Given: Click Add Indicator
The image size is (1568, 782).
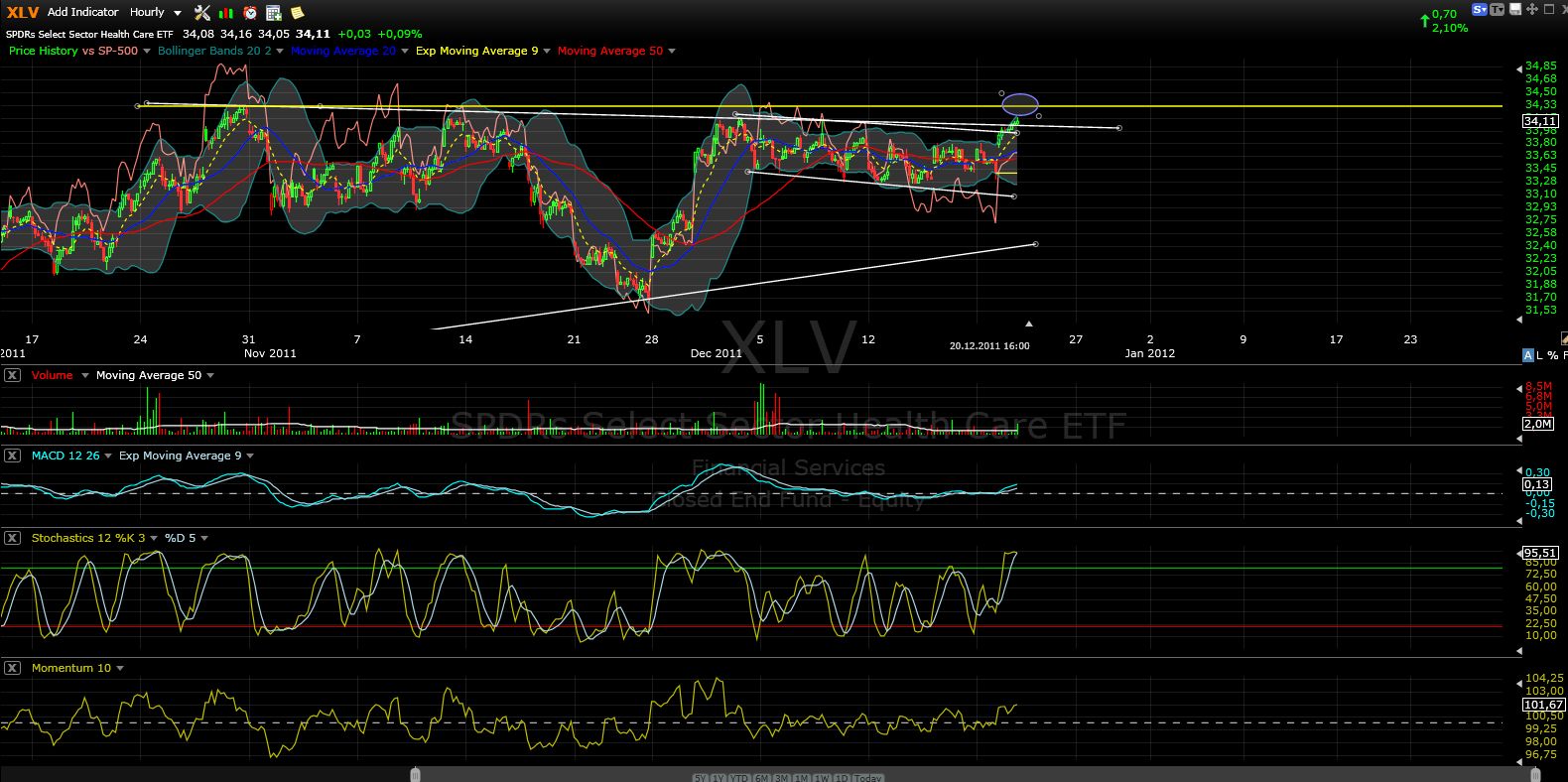Looking at the screenshot, I should tap(83, 12).
